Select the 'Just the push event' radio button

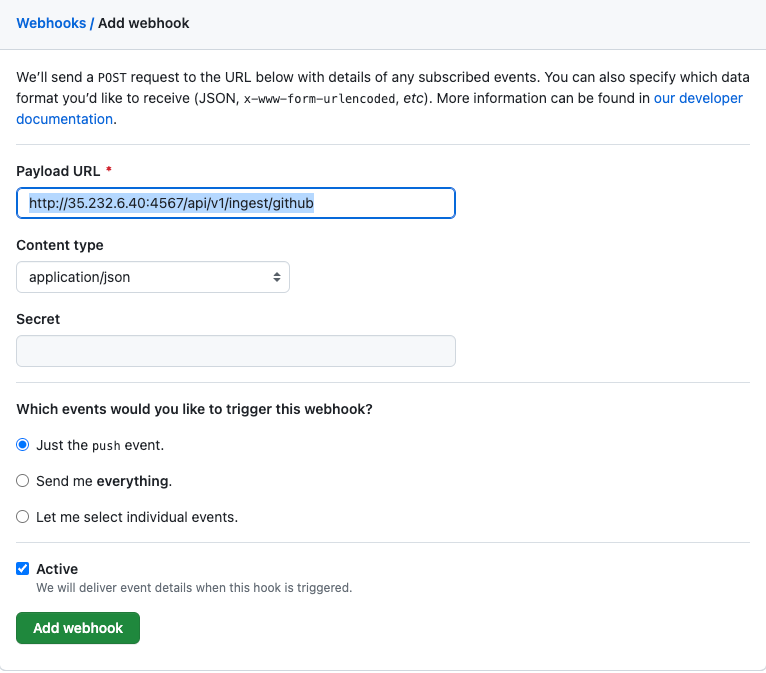point(22,444)
